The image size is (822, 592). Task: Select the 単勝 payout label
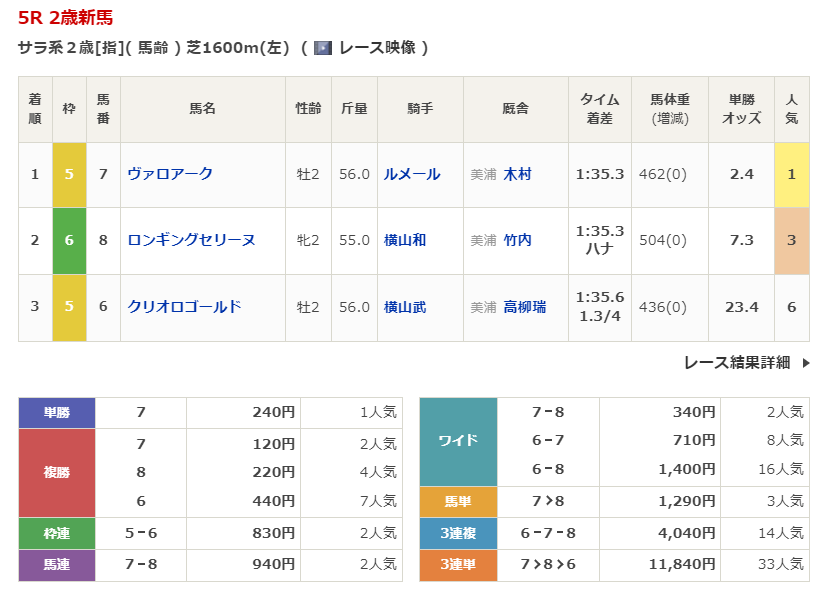[56, 412]
